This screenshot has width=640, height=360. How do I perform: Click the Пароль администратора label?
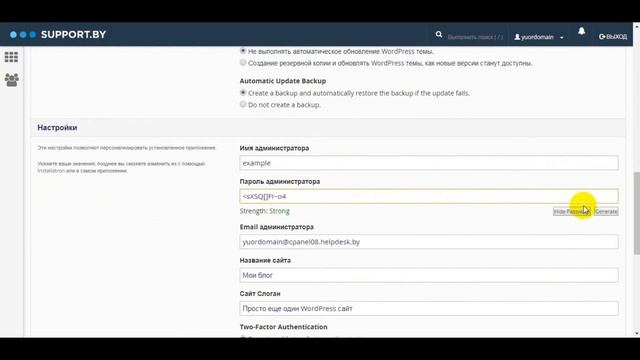280,181
